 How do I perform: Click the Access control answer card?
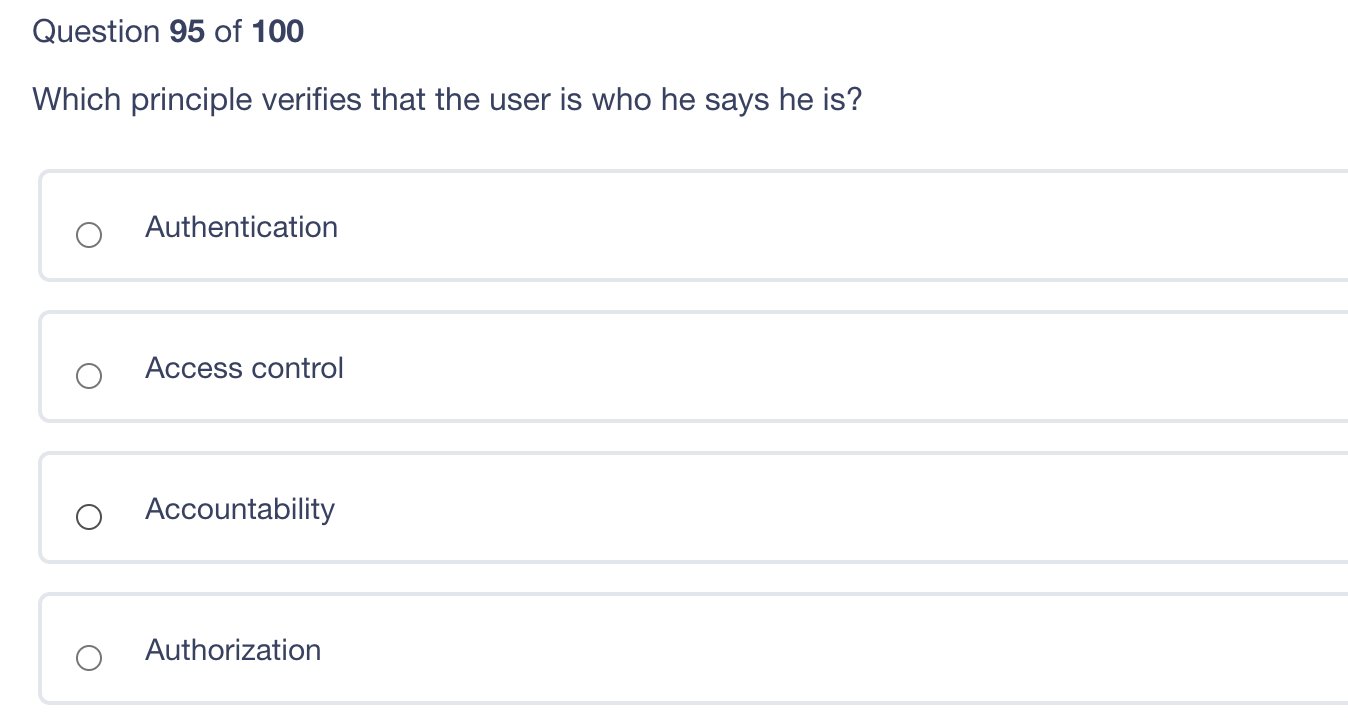[x=600, y=367]
